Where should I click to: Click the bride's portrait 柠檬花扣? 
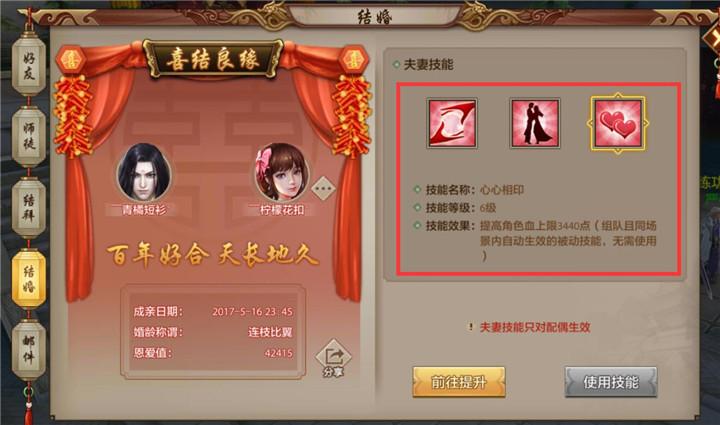click(281, 172)
